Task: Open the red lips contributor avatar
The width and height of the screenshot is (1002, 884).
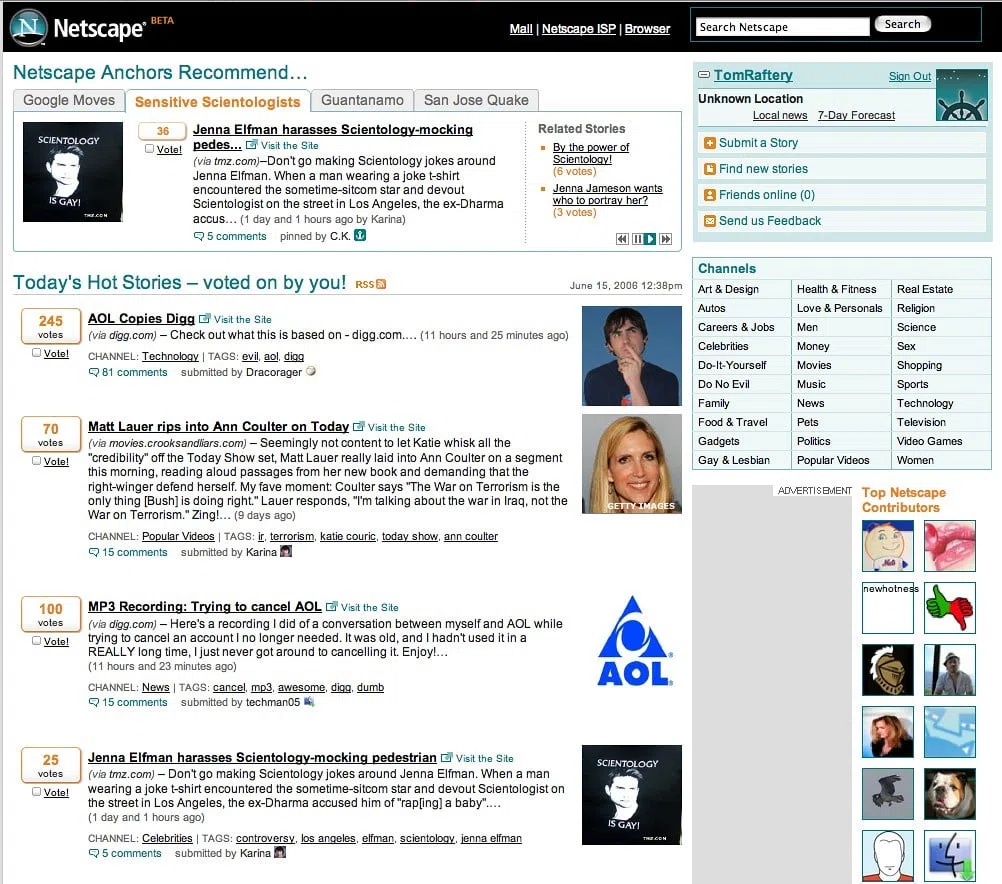Action: [950, 546]
